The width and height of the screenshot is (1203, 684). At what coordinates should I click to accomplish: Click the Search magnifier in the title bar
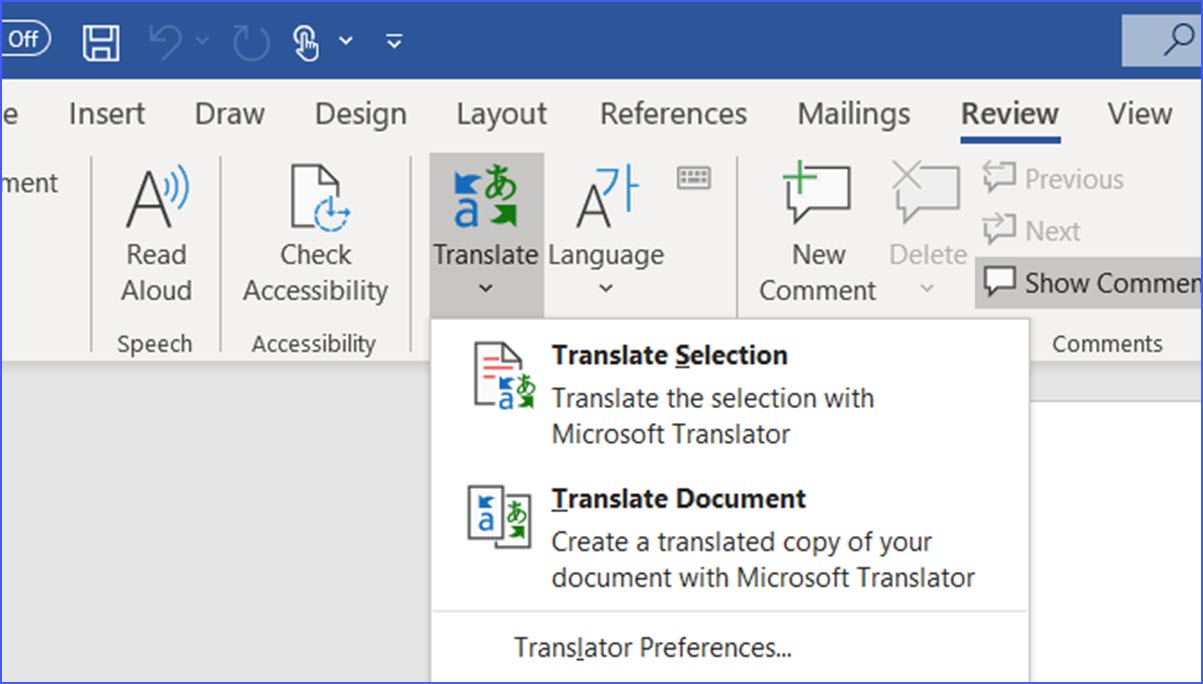click(1180, 40)
